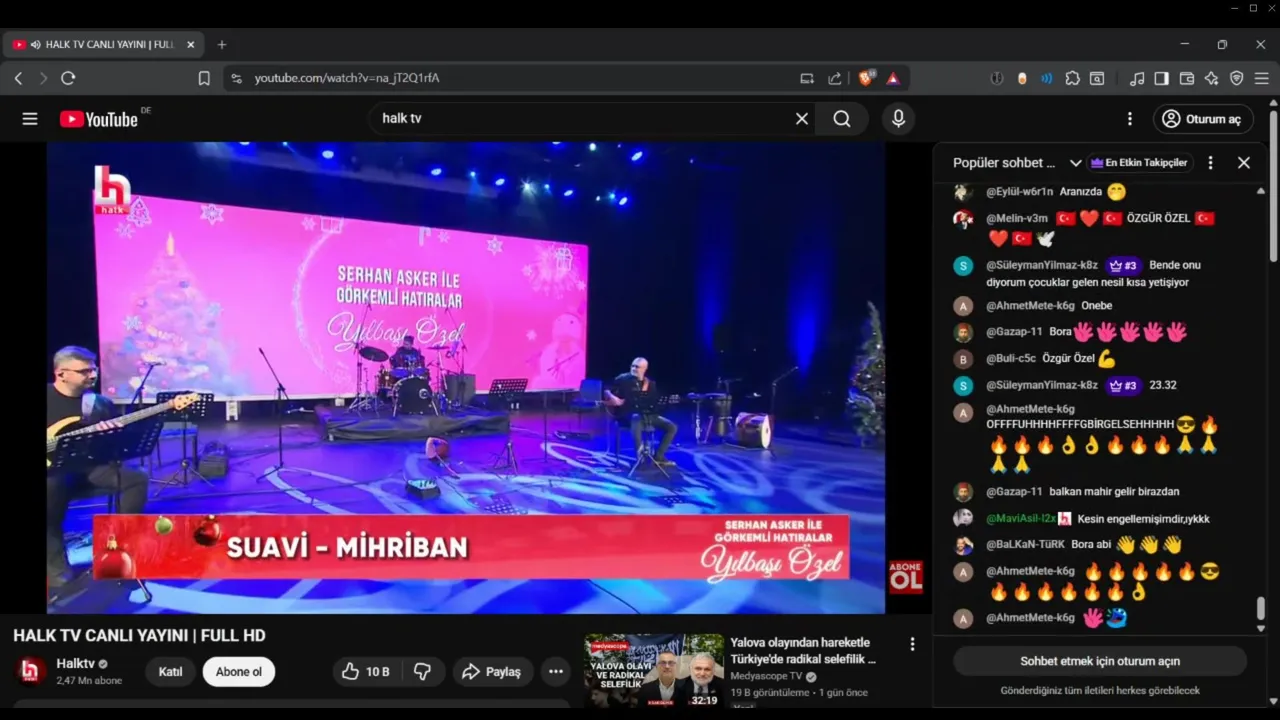Open Brave Shields lion icon
The image size is (1280, 720).
(866, 78)
